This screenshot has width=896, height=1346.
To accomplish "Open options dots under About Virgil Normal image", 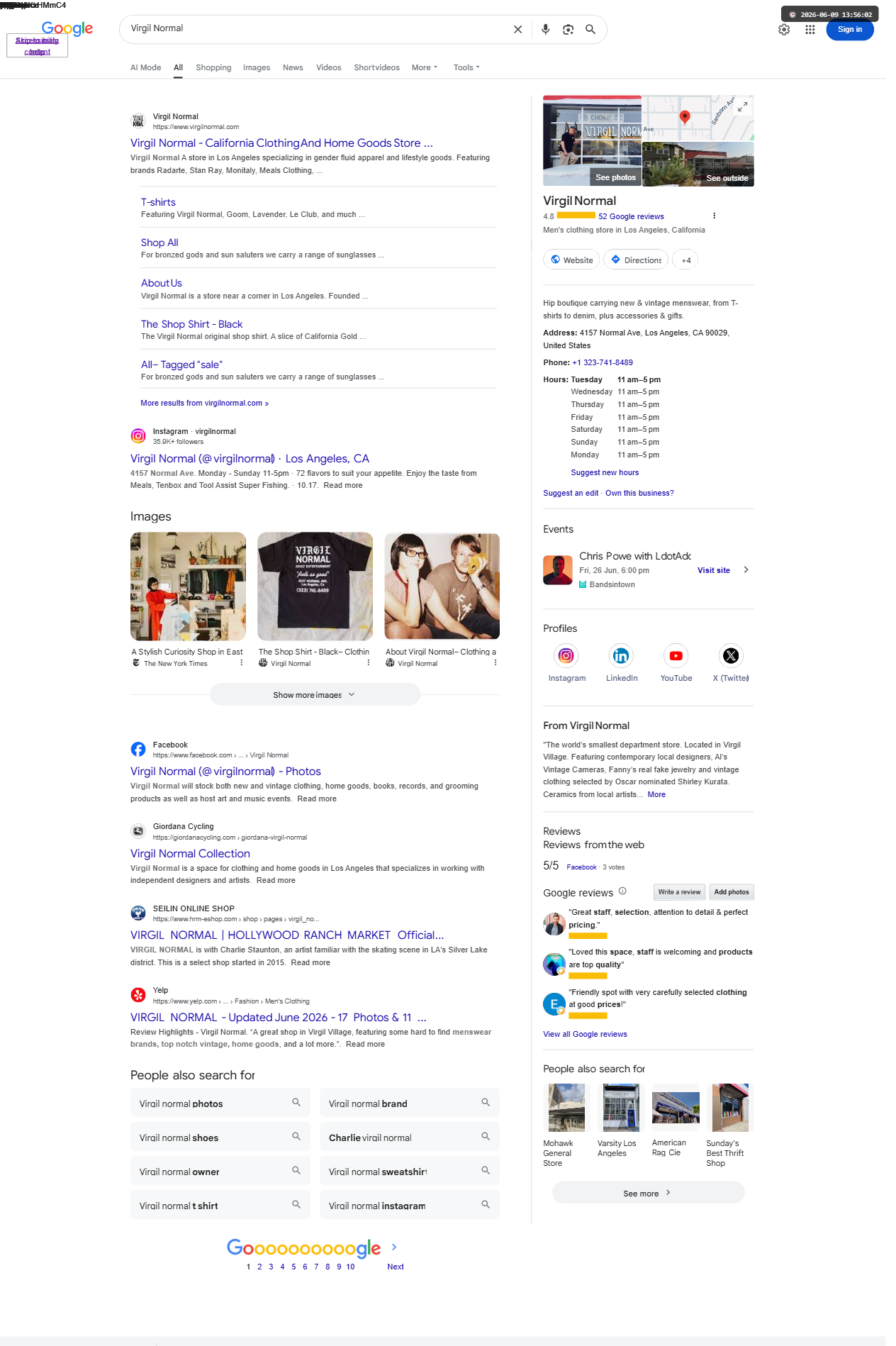I will coord(495,663).
